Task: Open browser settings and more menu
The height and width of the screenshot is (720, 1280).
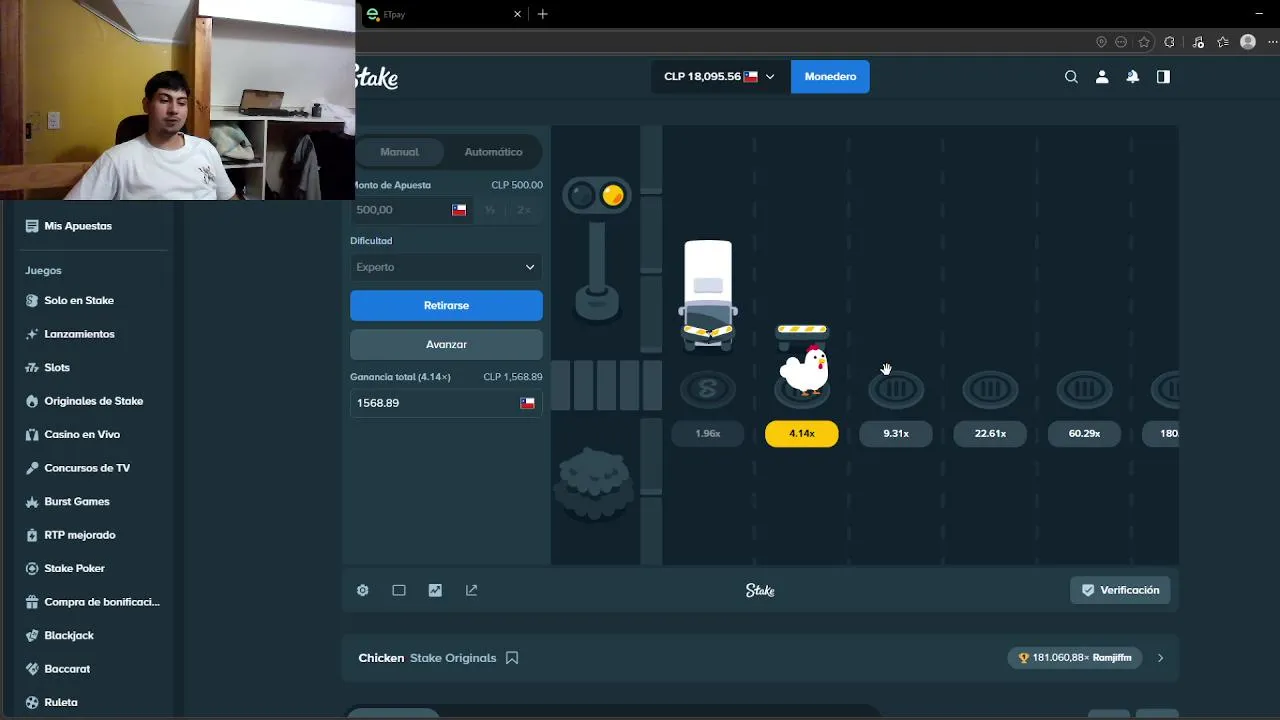Action: pyautogui.click(x=1271, y=42)
